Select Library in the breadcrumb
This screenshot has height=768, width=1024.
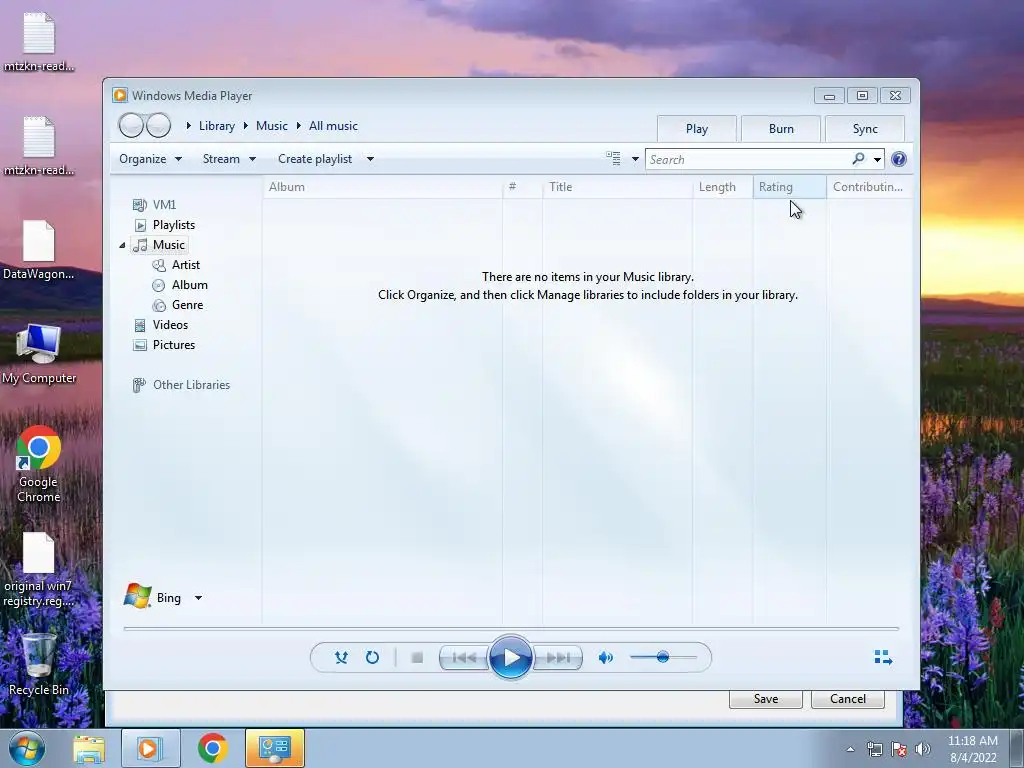(217, 126)
